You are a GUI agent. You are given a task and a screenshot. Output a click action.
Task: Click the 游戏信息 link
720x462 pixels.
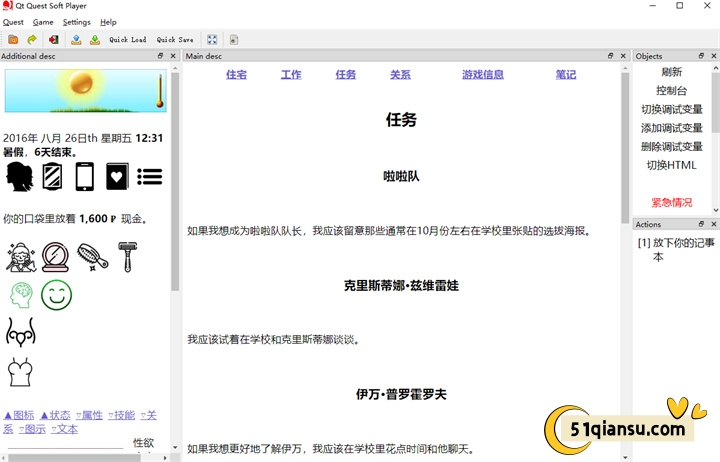(483, 75)
